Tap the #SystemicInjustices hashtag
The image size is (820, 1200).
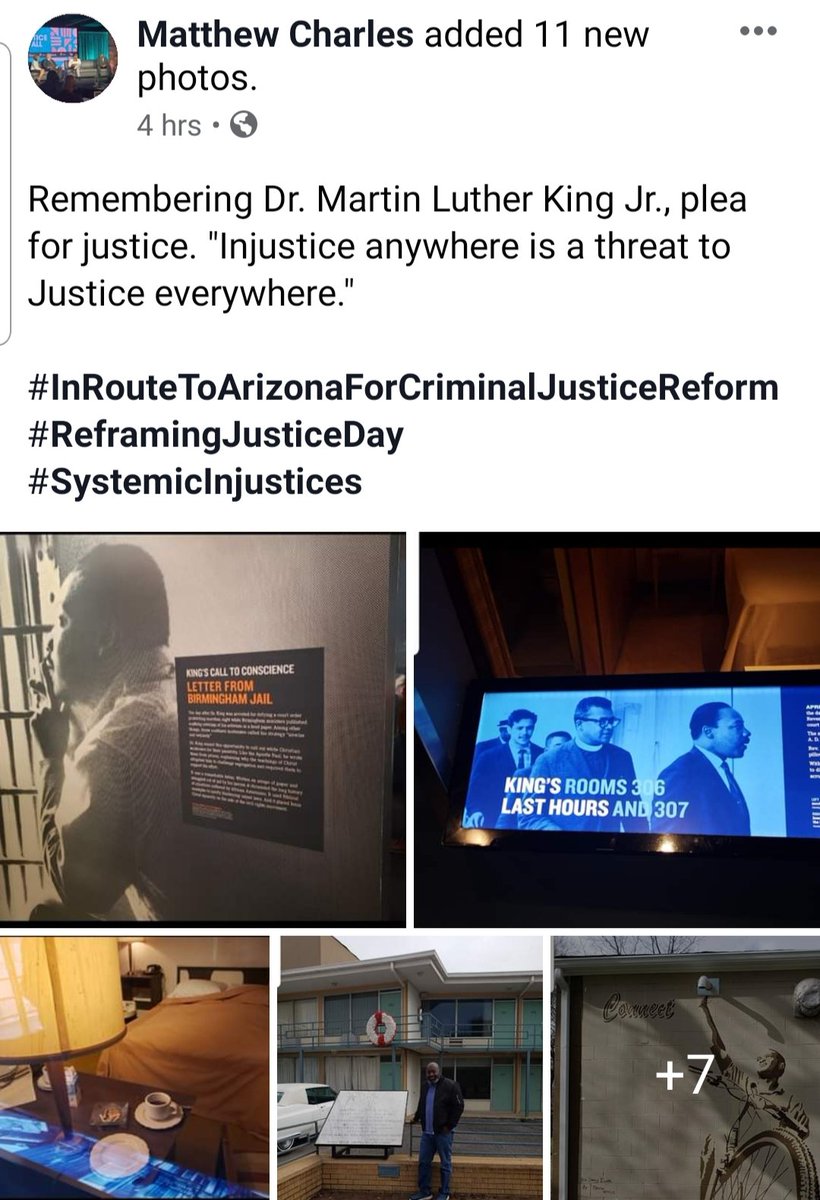coord(194,483)
